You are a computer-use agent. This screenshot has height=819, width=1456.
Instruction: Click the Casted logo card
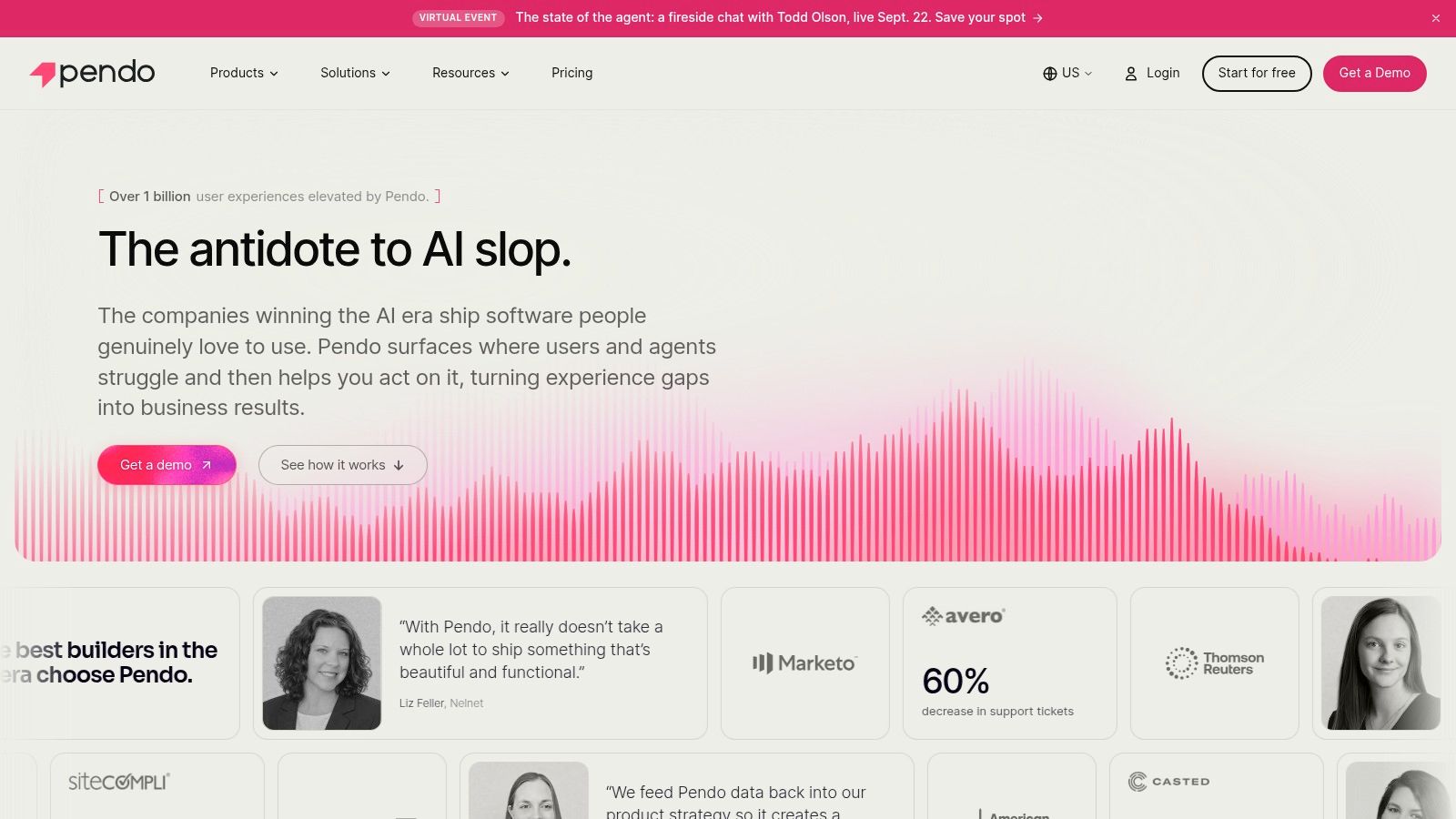1217,785
